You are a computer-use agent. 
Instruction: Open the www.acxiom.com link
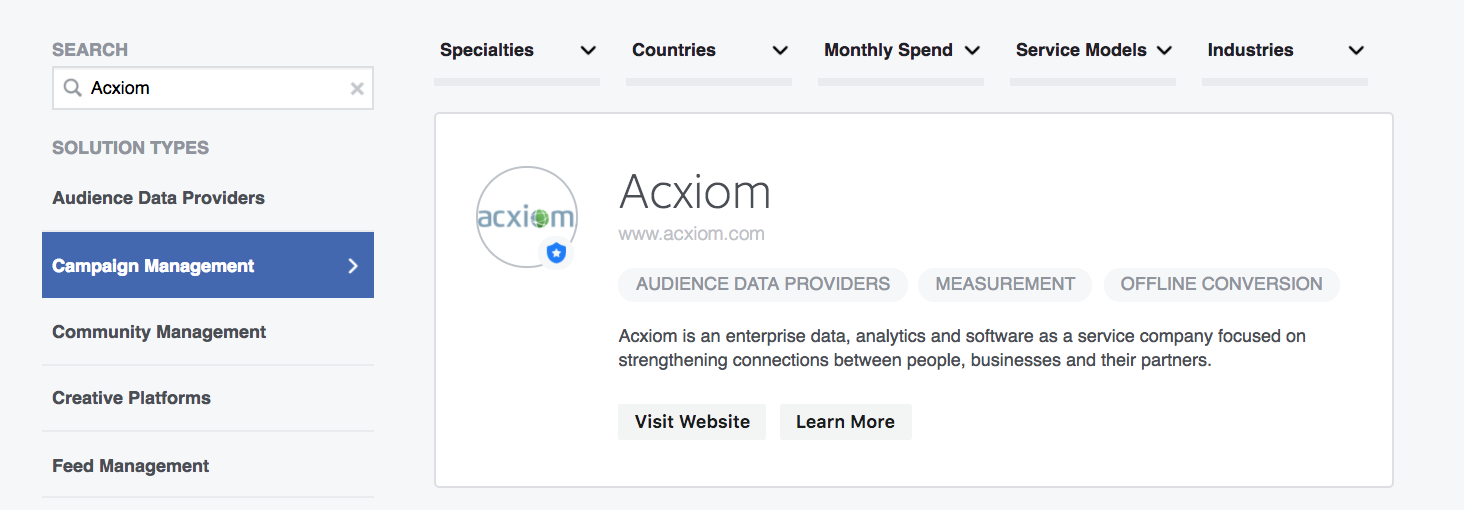[691, 235]
